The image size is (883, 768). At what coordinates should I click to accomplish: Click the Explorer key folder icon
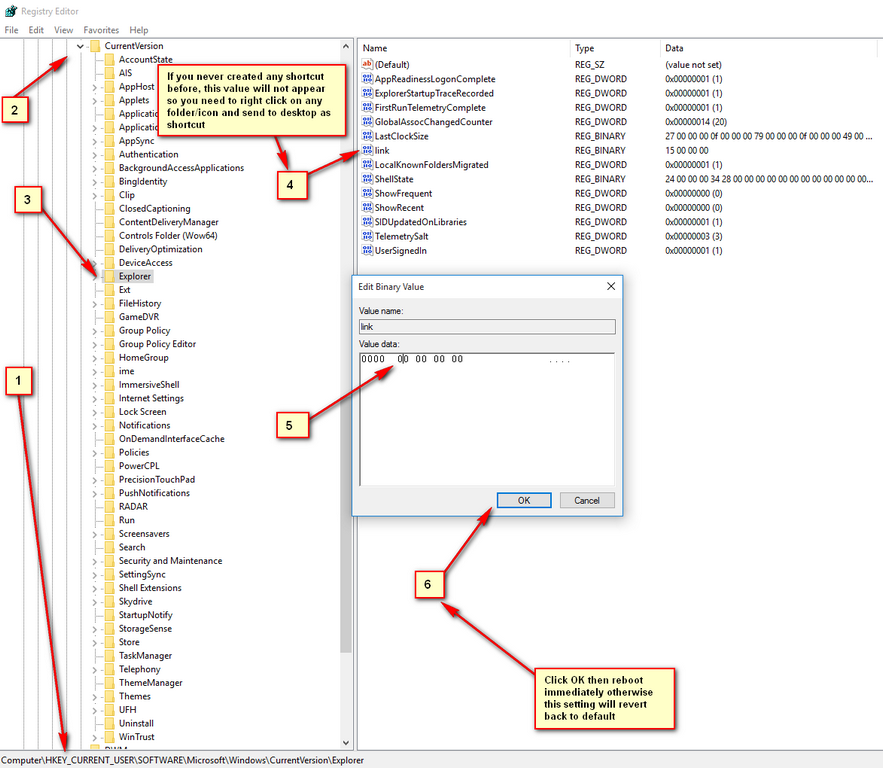click(x=109, y=276)
